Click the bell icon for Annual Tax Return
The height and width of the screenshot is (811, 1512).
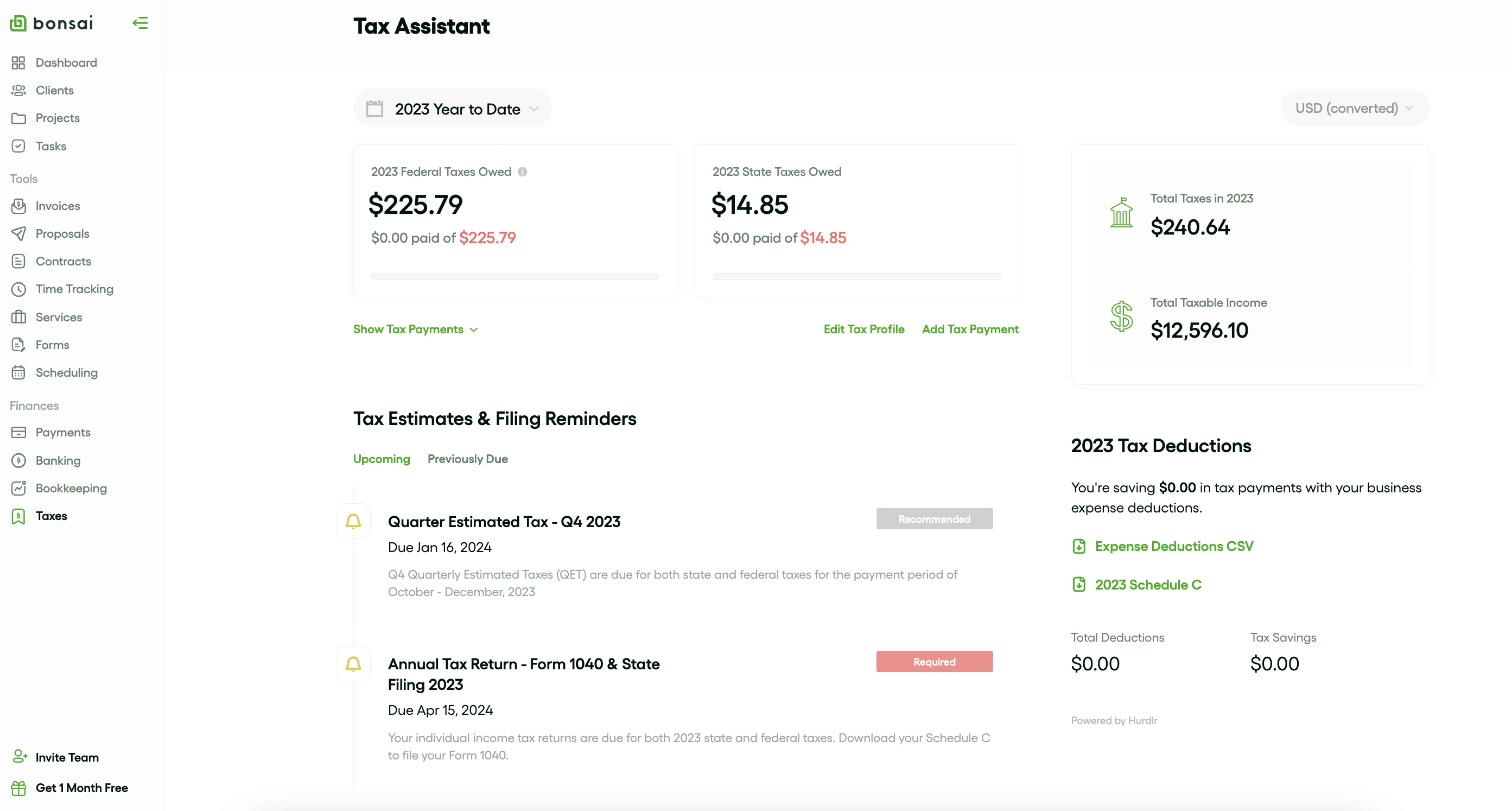(353, 664)
